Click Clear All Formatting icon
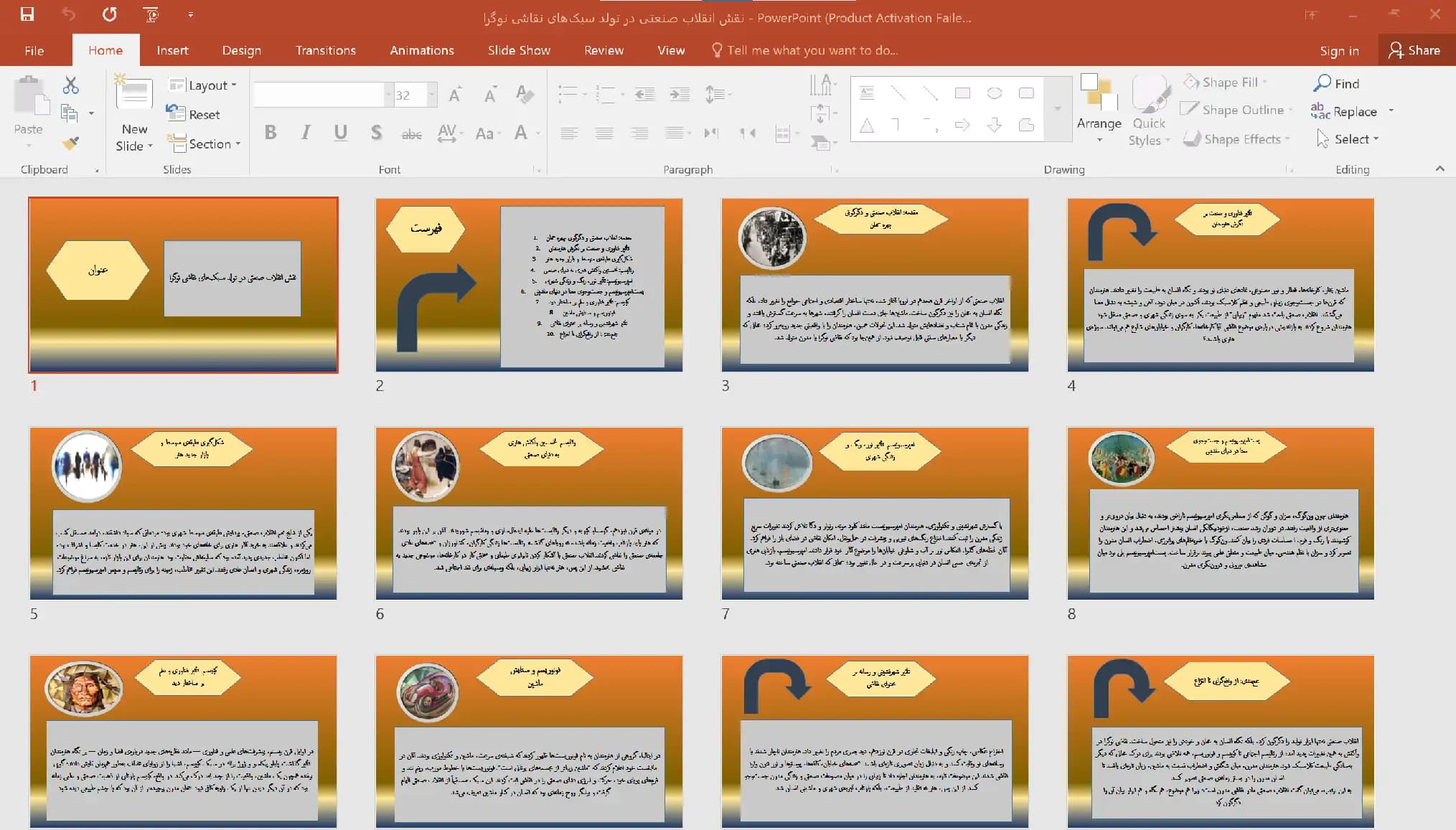The height and width of the screenshot is (830, 1456). tap(525, 94)
